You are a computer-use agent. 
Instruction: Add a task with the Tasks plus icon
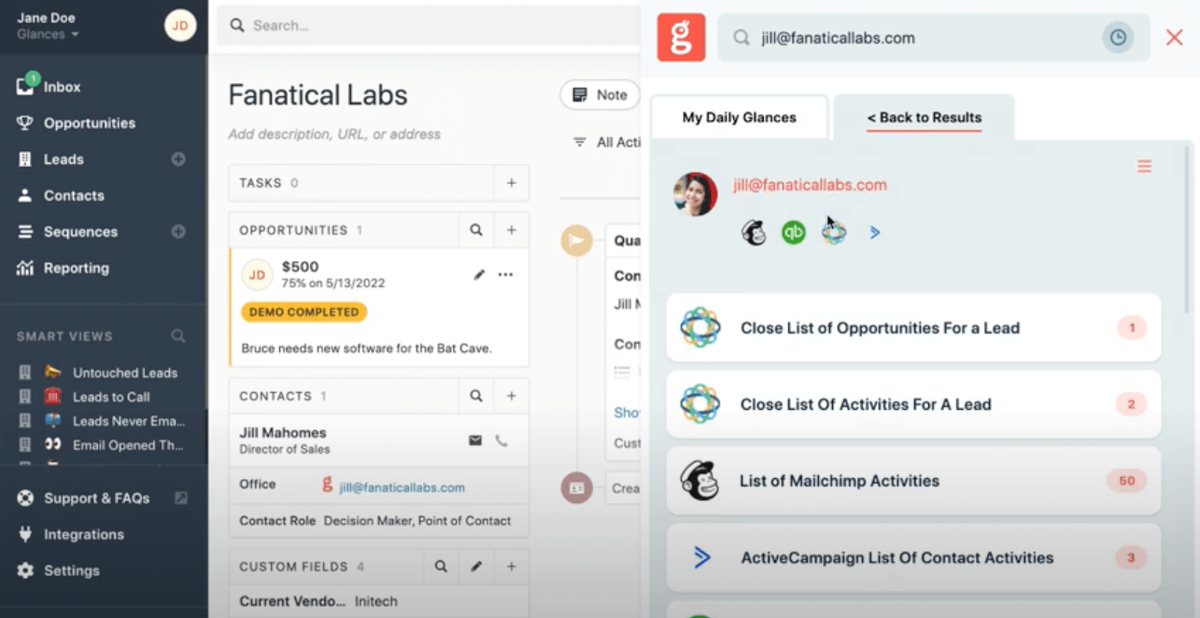point(511,183)
